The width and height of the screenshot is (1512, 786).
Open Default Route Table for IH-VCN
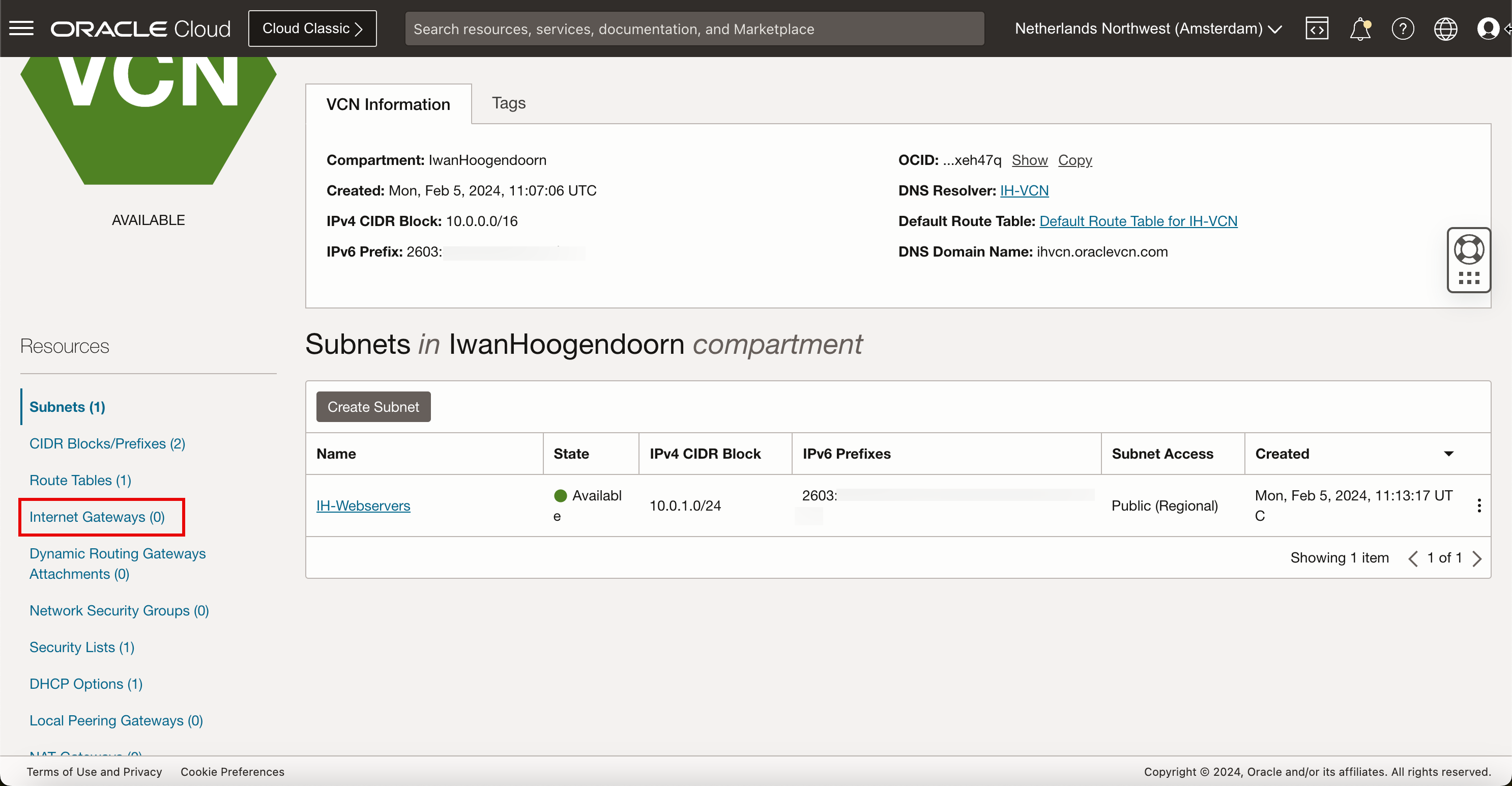(x=1138, y=221)
